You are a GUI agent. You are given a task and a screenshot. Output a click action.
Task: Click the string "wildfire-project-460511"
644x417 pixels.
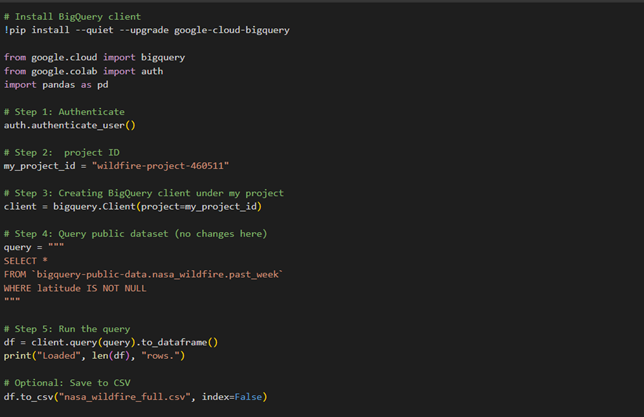(x=160, y=166)
